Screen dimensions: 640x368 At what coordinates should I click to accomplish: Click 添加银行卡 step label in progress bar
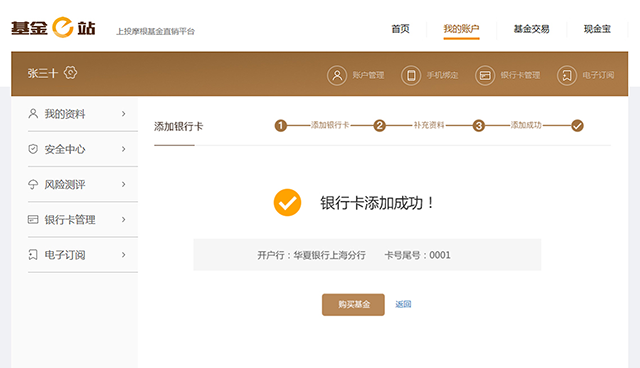pyautogui.click(x=330, y=125)
